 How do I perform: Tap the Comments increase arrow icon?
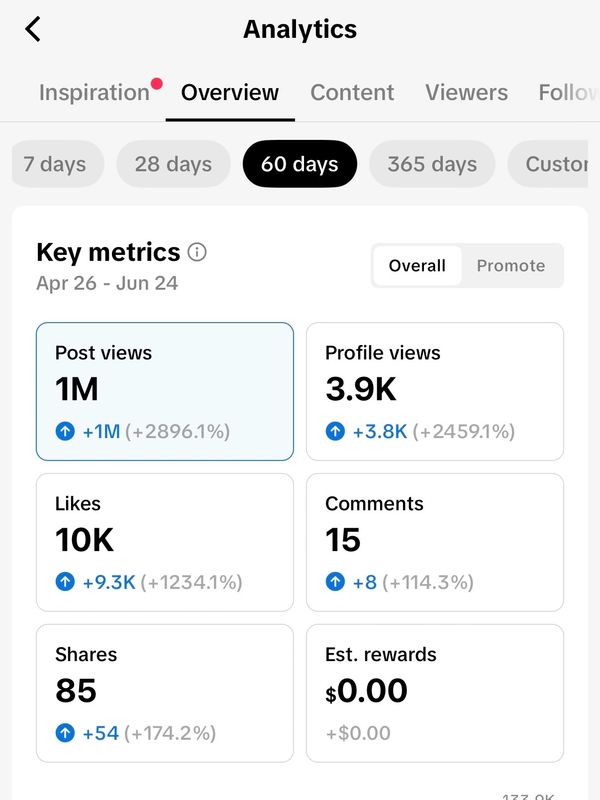point(335,582)
